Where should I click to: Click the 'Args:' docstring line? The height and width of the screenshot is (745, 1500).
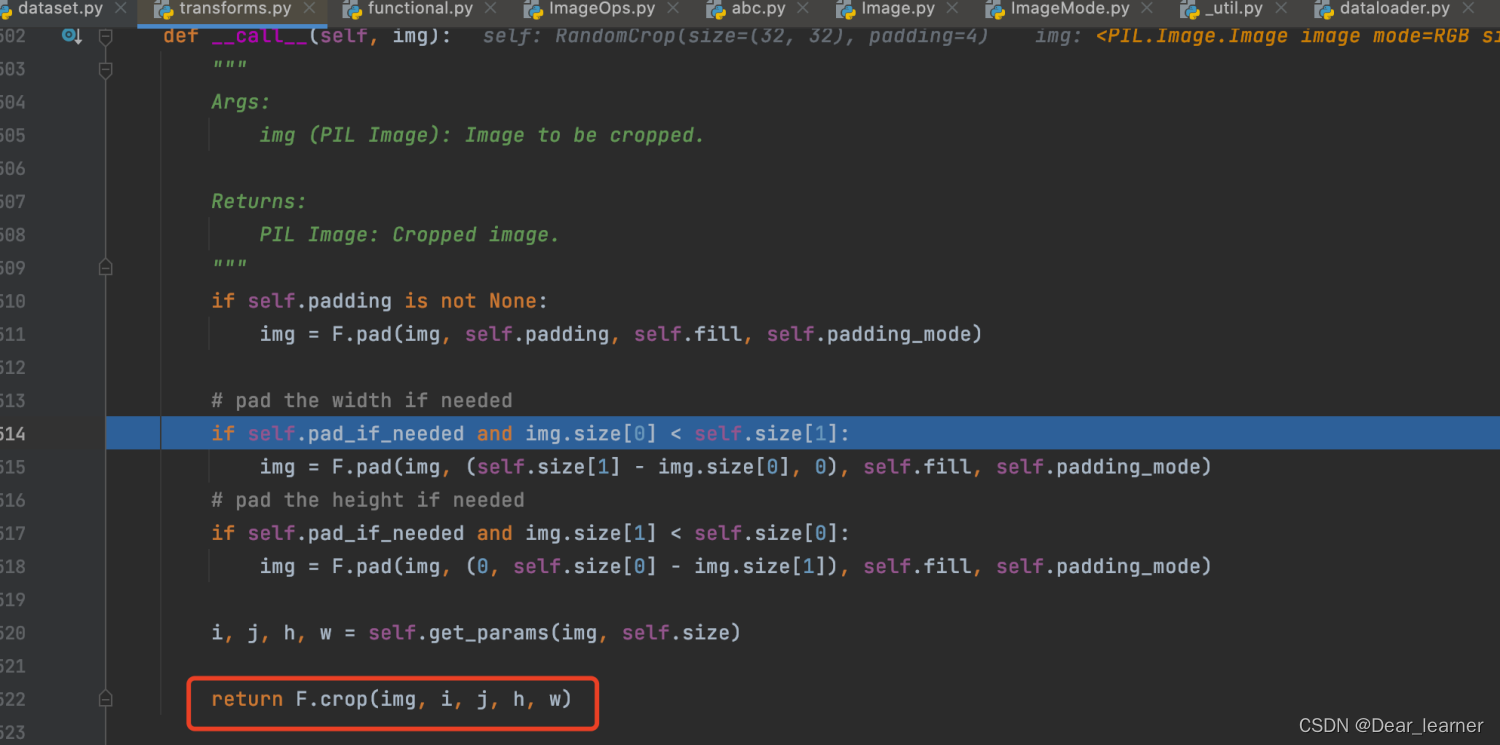(241, 102)
